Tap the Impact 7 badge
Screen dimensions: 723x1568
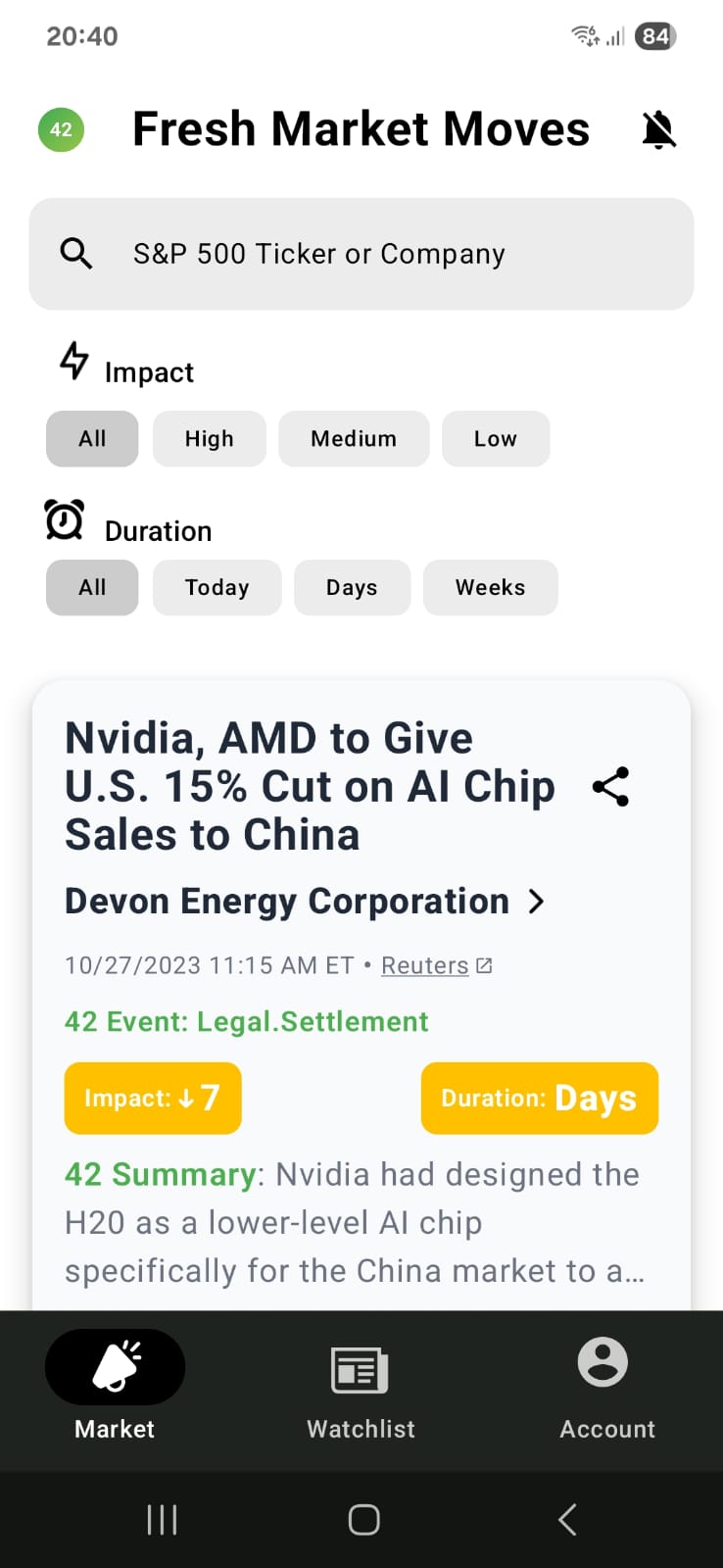coord(153,1098)
